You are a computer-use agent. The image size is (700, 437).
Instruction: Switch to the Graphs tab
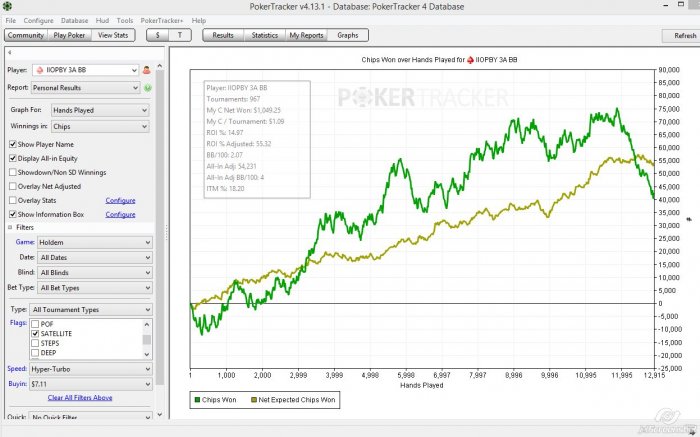pos(348,35)
